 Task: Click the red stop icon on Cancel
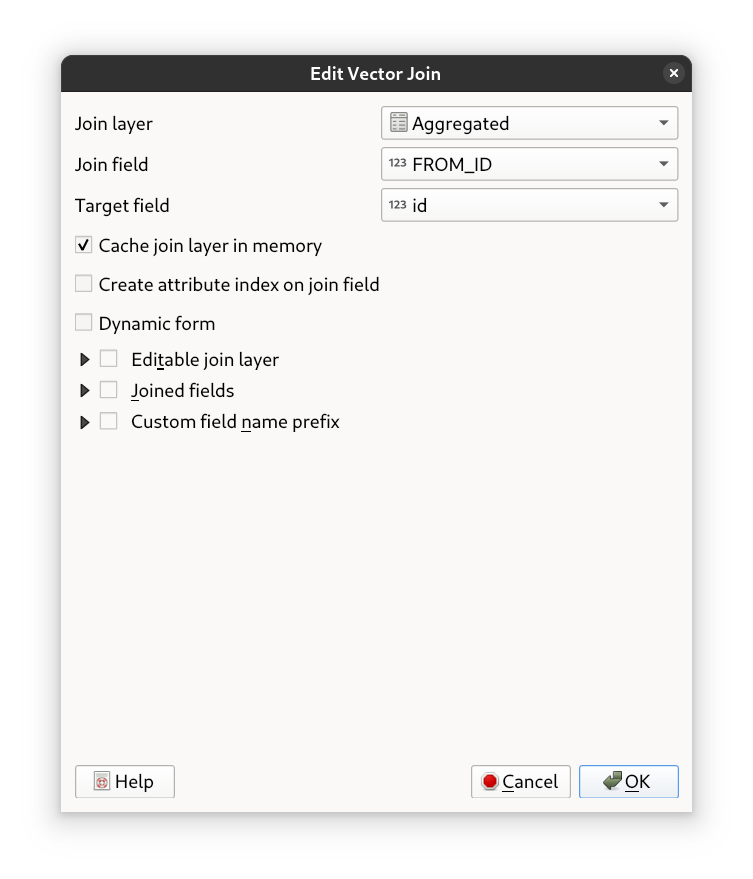pos(489,782)
